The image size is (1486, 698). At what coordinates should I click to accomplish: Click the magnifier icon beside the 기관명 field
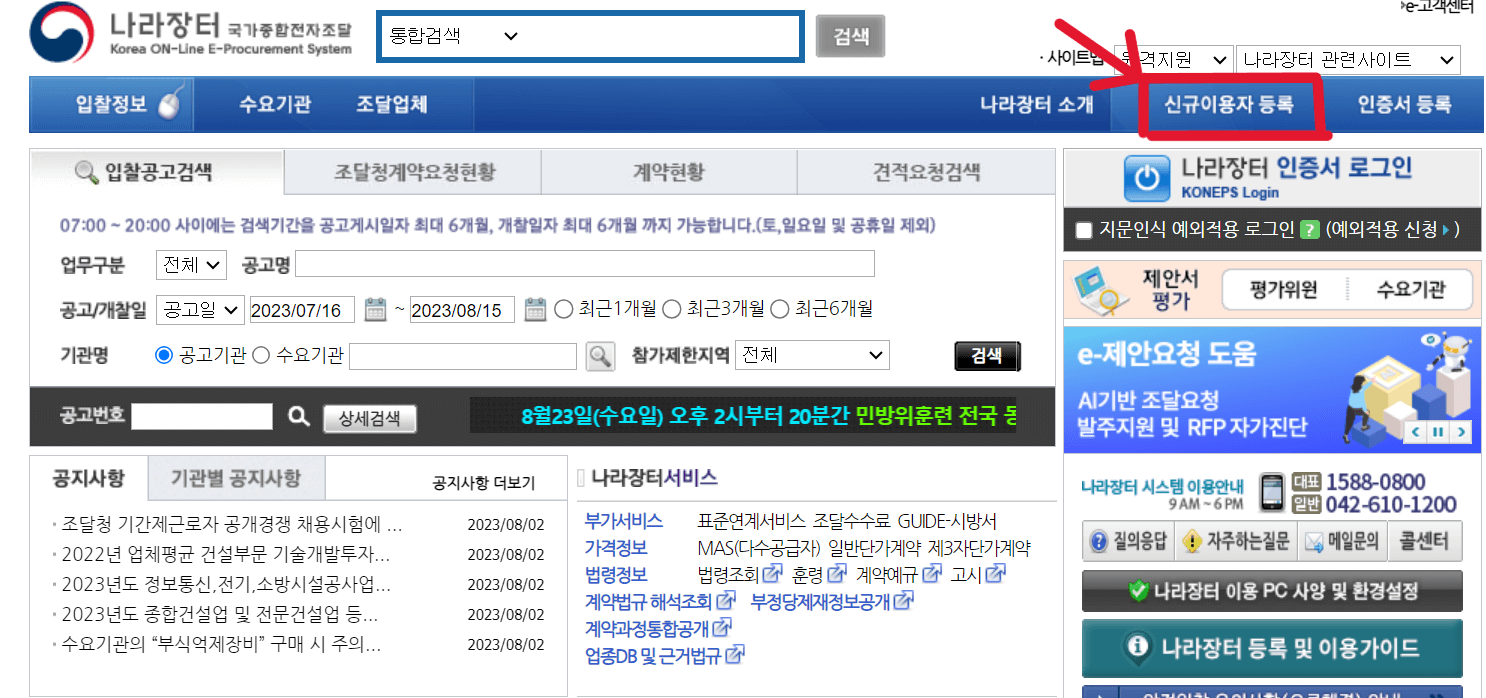(601, 355)
